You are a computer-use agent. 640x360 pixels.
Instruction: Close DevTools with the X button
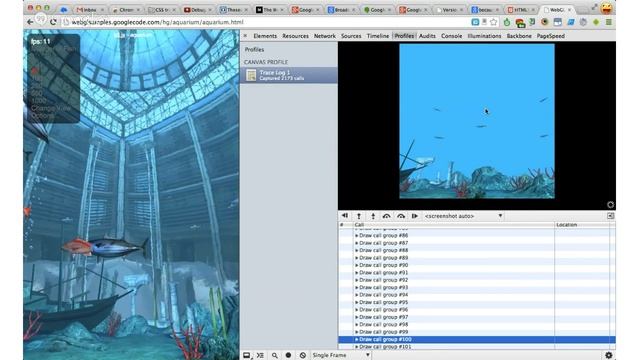(x=245, y=36)
